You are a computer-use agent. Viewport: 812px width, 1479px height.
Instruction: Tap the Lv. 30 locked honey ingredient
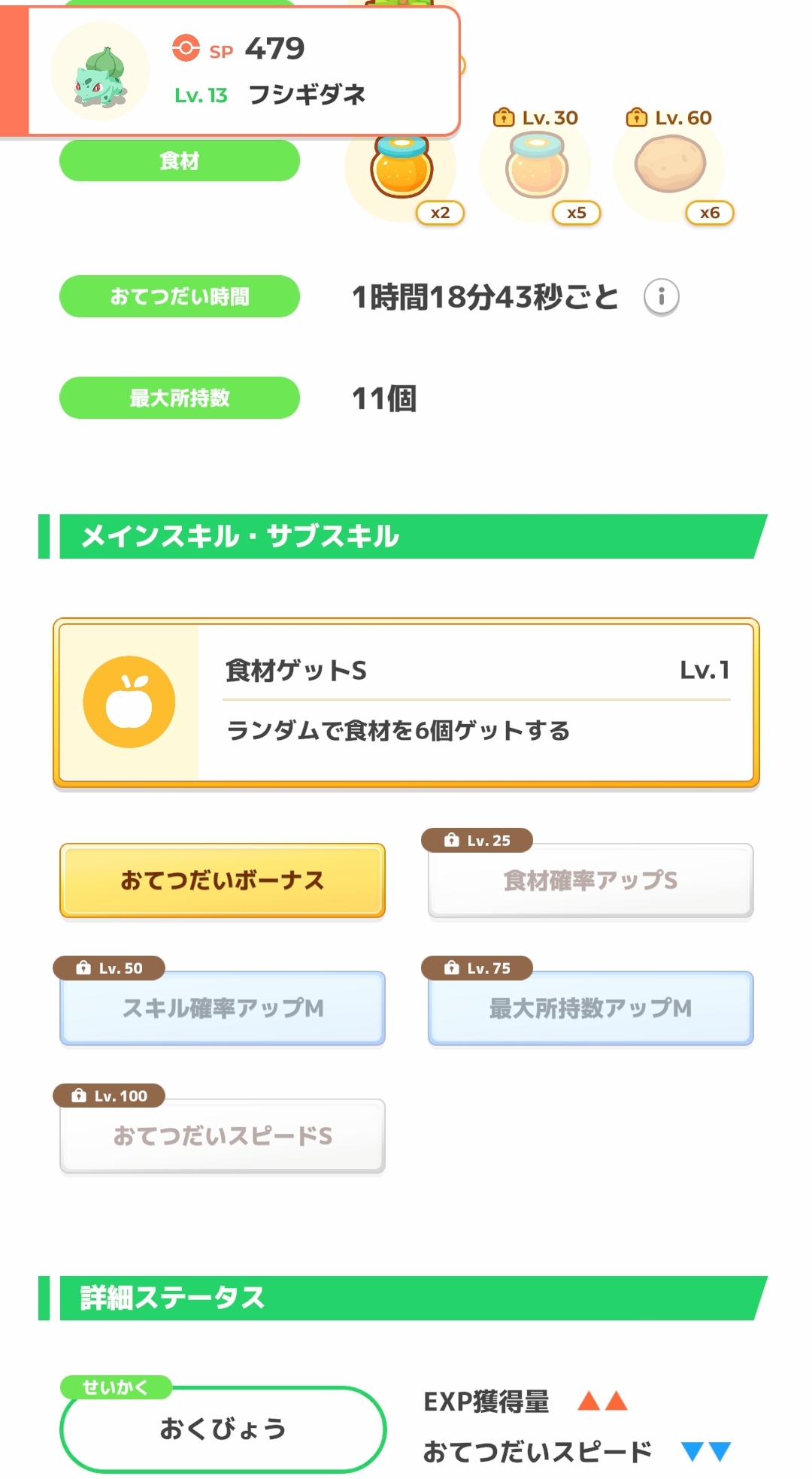point(536,167)
